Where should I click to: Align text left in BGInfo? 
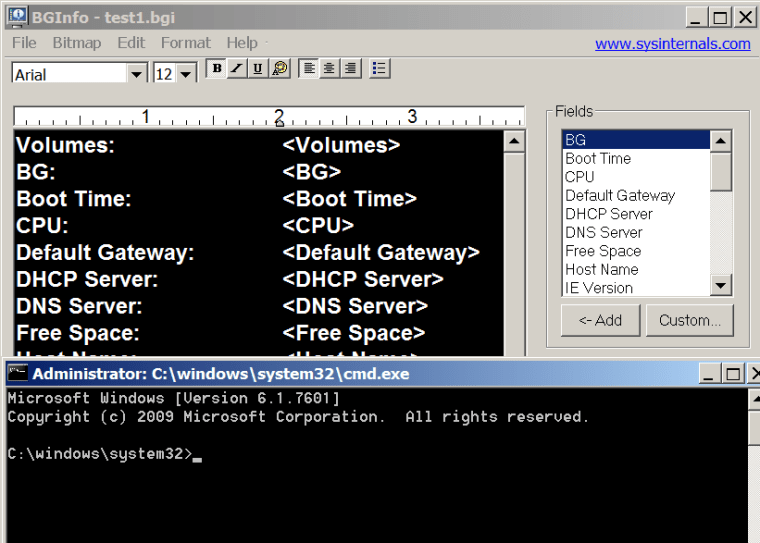point(309,68)
